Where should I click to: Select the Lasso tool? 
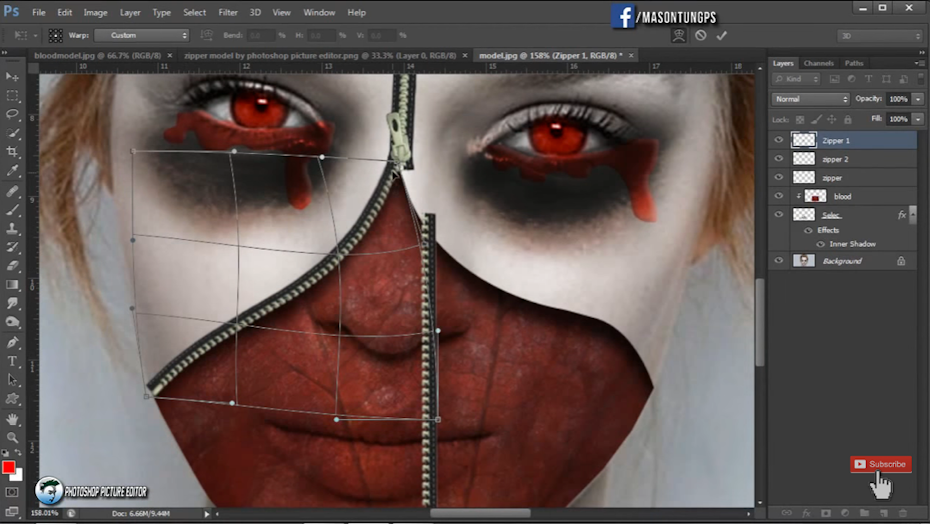pyautogui.click(x=12, y=114)
